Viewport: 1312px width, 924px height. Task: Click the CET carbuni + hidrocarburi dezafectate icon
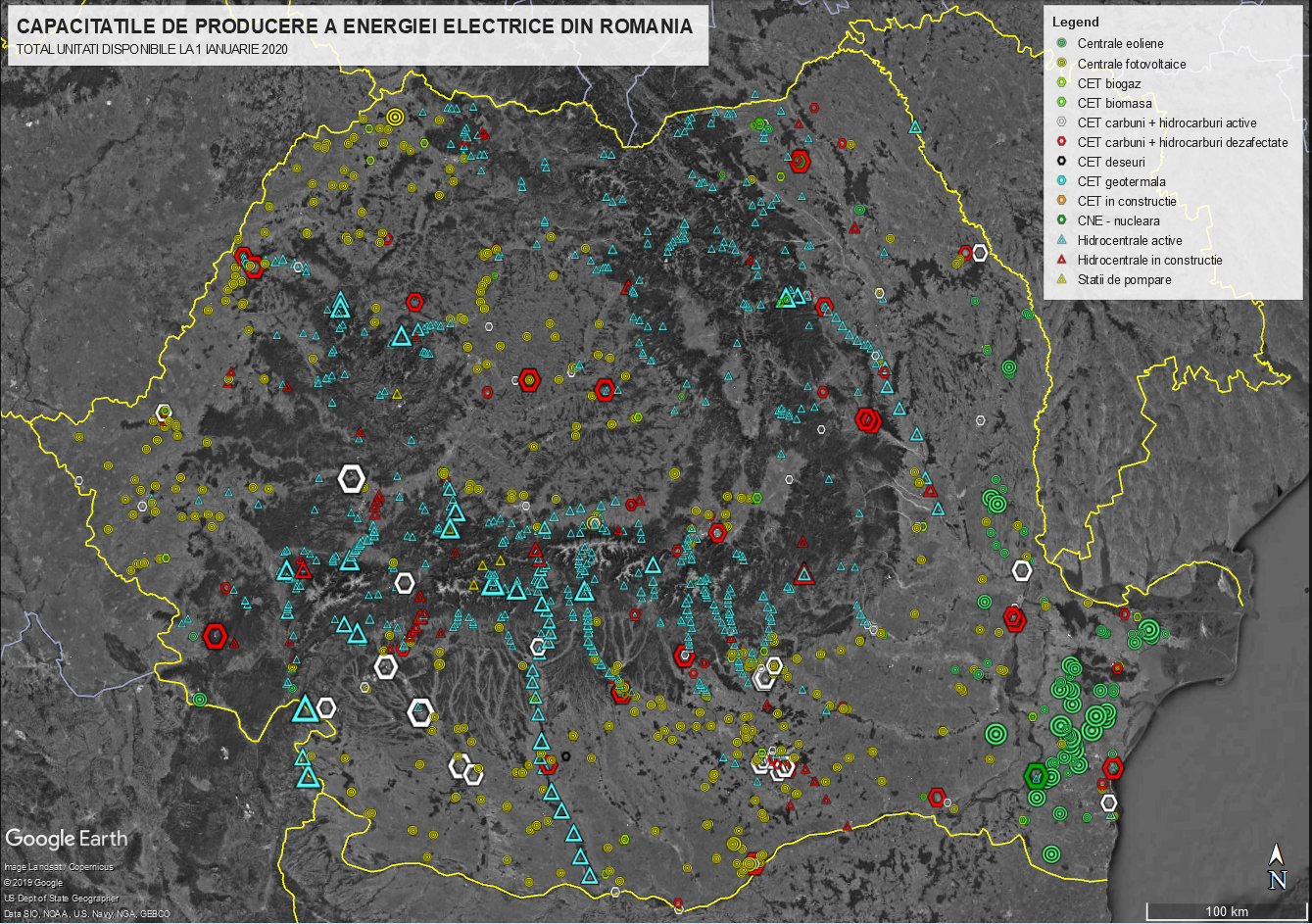(x=1062, y=142)
